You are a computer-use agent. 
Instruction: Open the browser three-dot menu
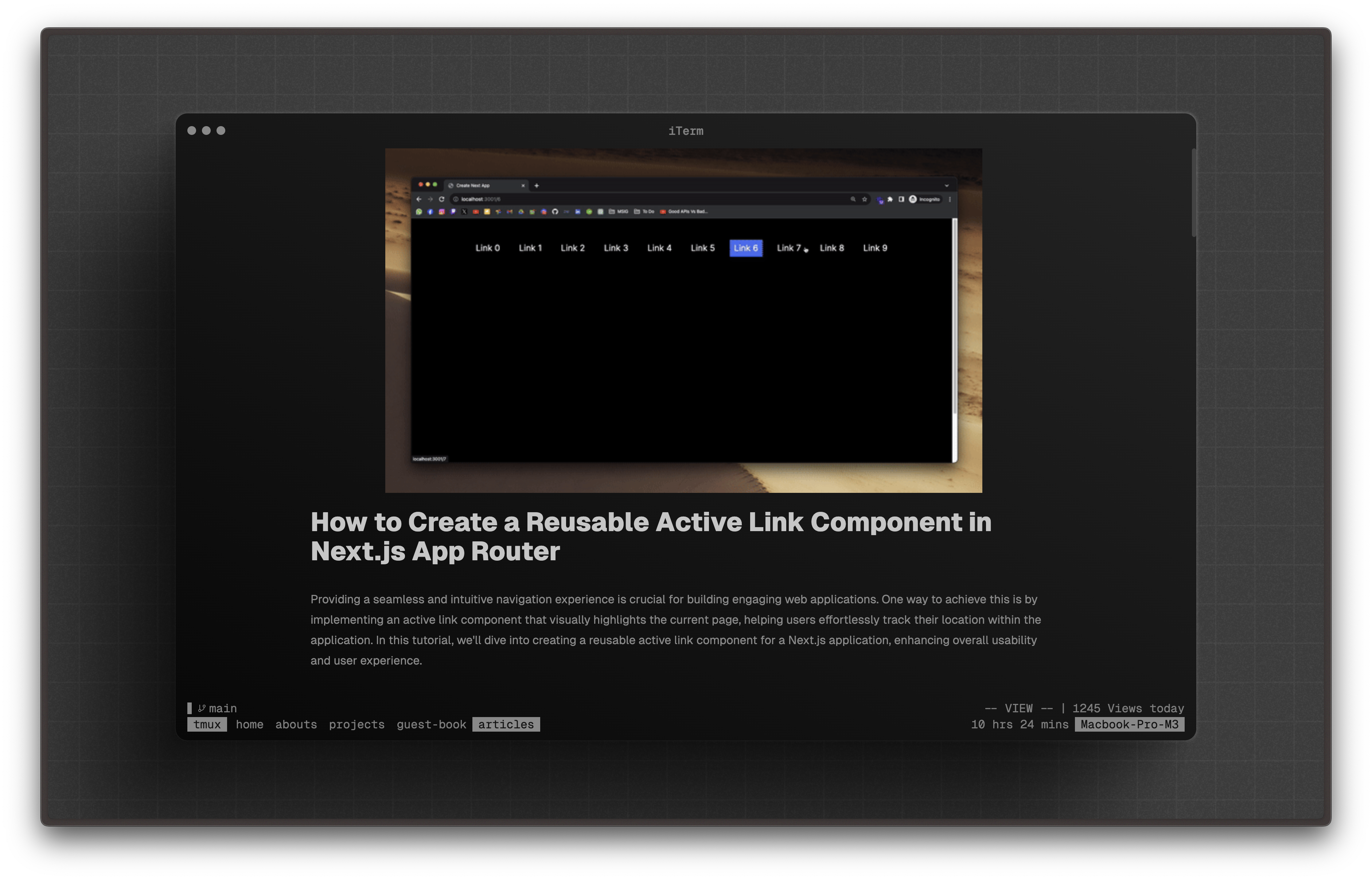coord(950,199)
